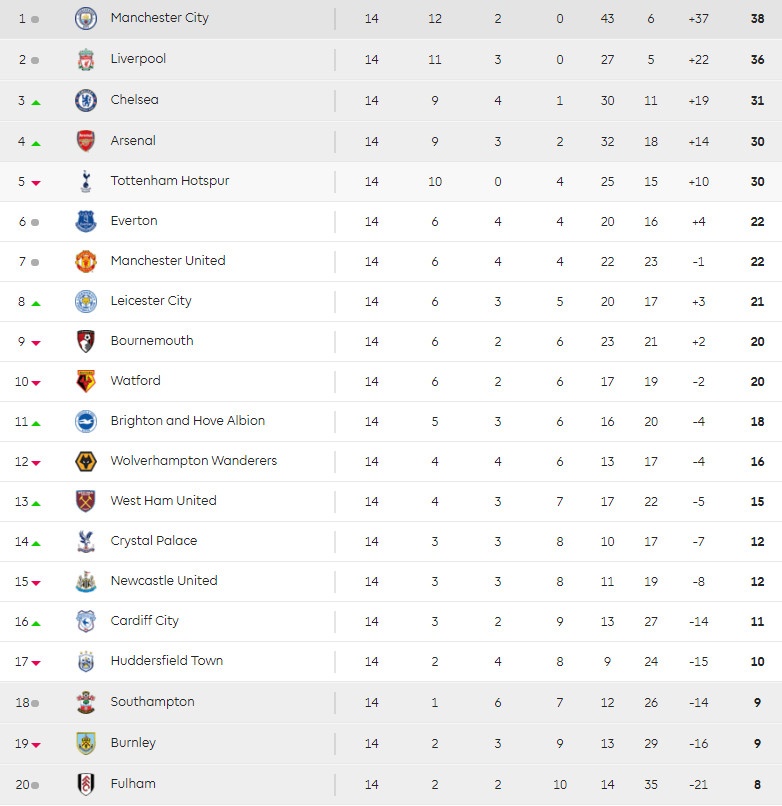Open the Manchester United team row
Screen dimensions: 782x806
[x=167, y=260]
